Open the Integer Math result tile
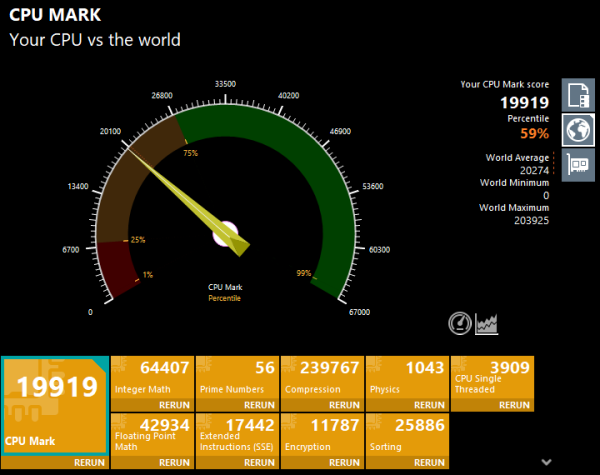600x475 pixels. pos(152,377)
